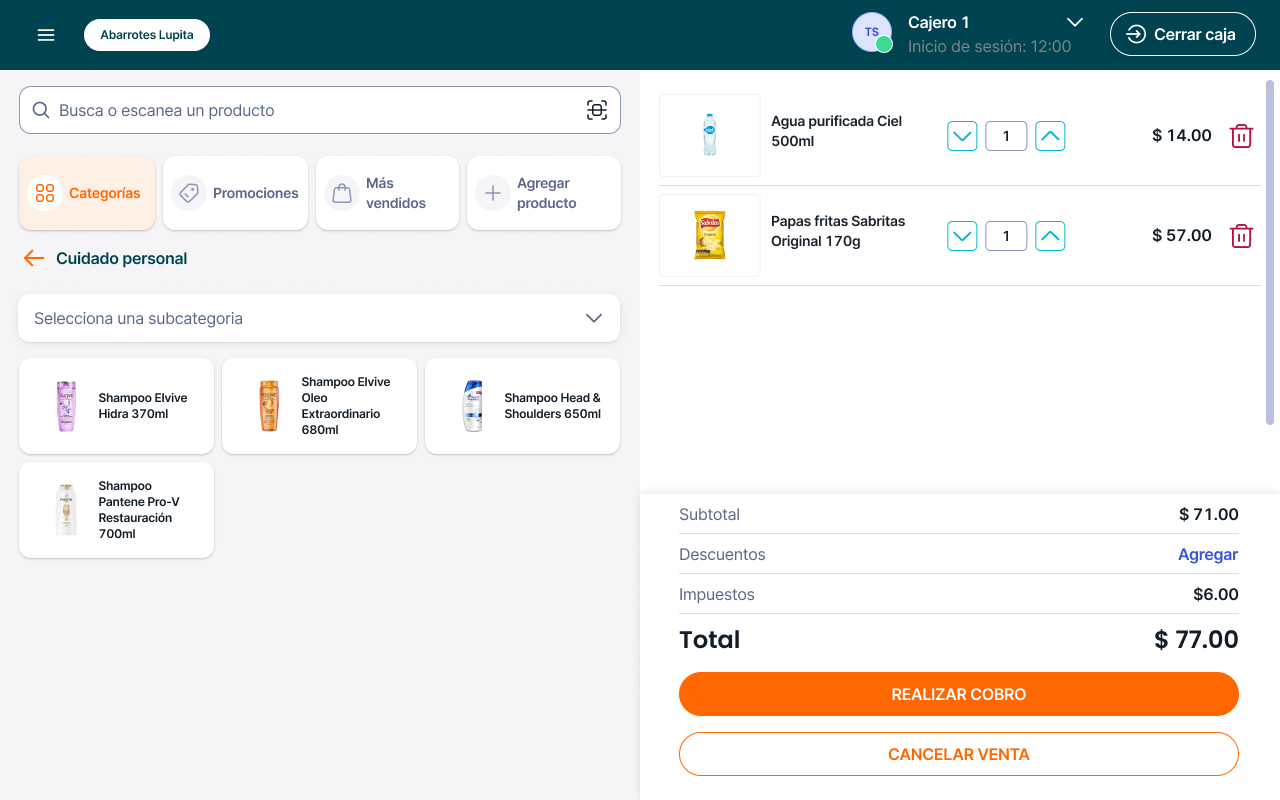Remove Papas fritas Sabritas from cart
Image resolution: width=1280 pixels, height=800 pixels.
[x=1241, y=236]
